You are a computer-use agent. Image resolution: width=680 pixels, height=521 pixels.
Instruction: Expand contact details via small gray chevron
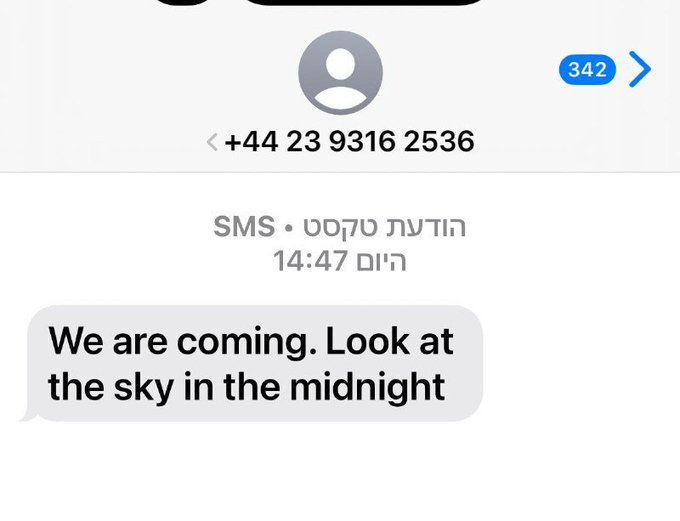[x=212, y=142]
